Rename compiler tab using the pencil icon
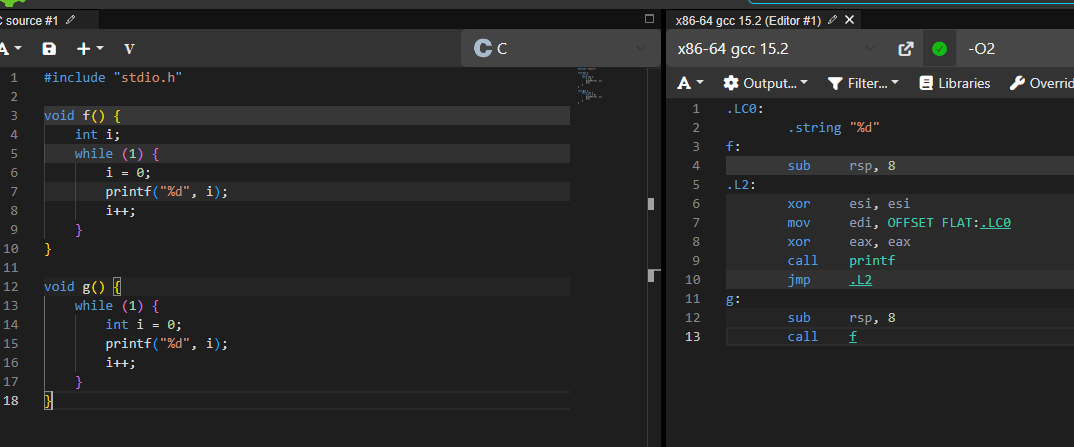The image size is (1074, 447). [x=832, y=20]
